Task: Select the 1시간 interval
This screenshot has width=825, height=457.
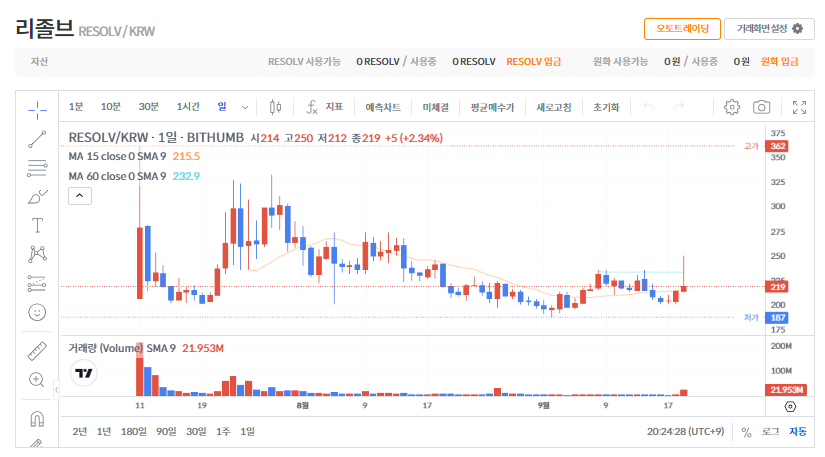Action: [188, 107]
